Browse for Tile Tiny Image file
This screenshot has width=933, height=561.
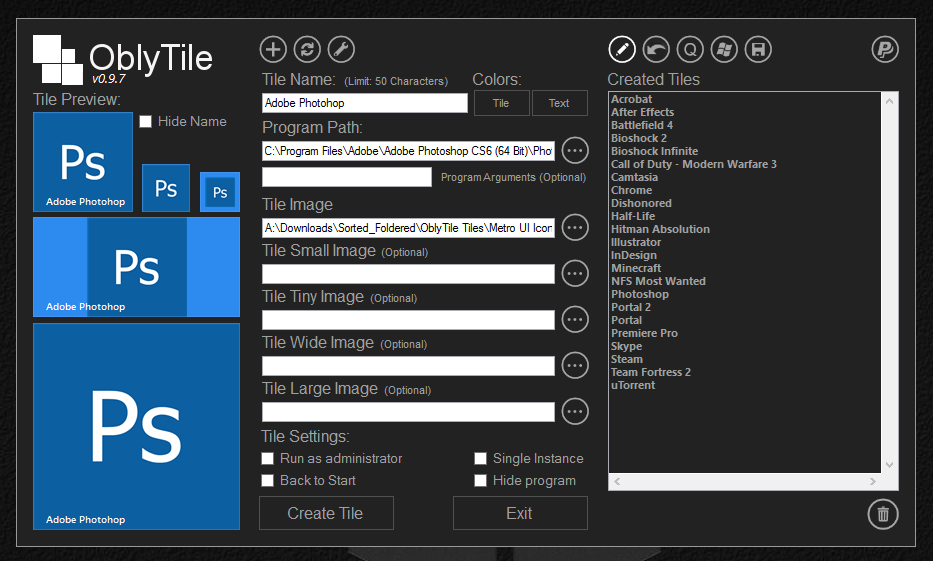pyautogui.click(x=575, y=319)
